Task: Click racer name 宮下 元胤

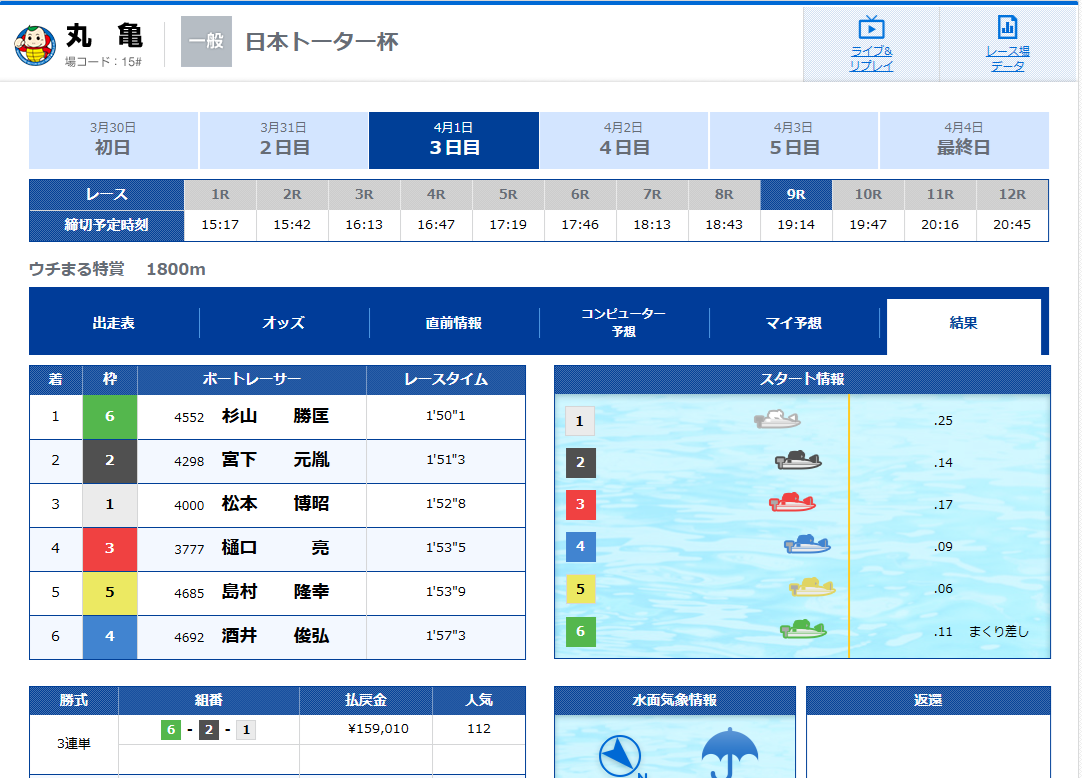Action: coord(275,460)
